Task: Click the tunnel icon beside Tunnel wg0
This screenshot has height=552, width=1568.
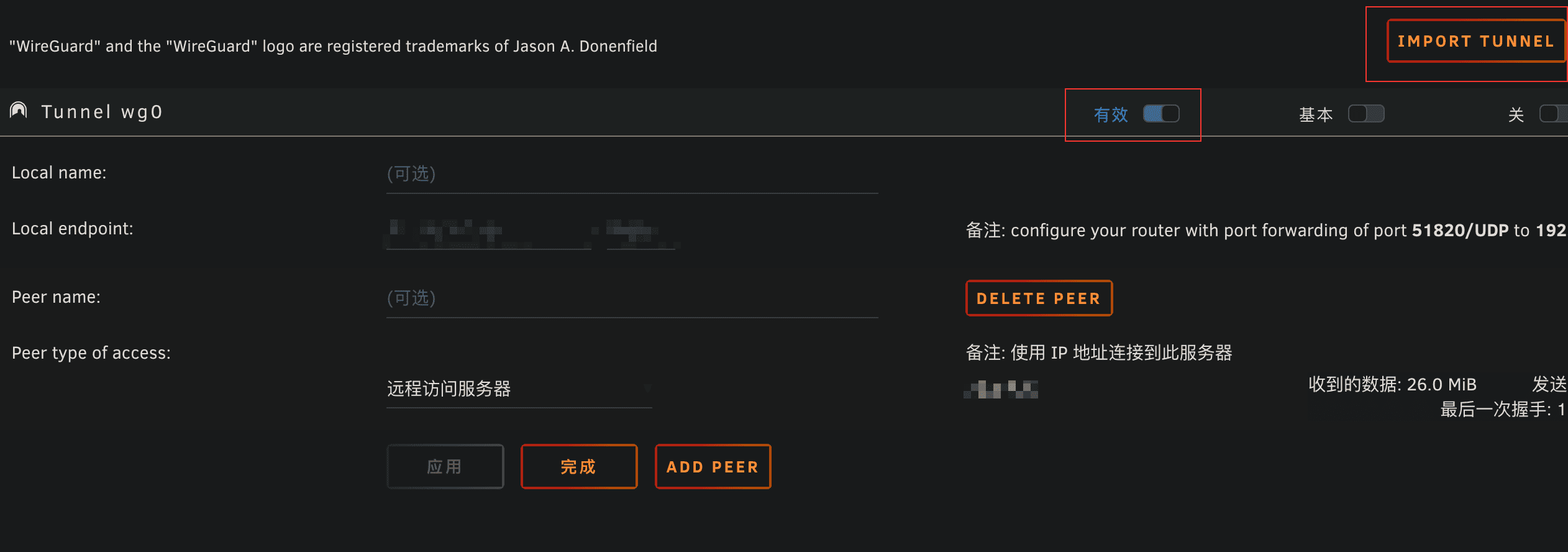Action: point(19,111)
